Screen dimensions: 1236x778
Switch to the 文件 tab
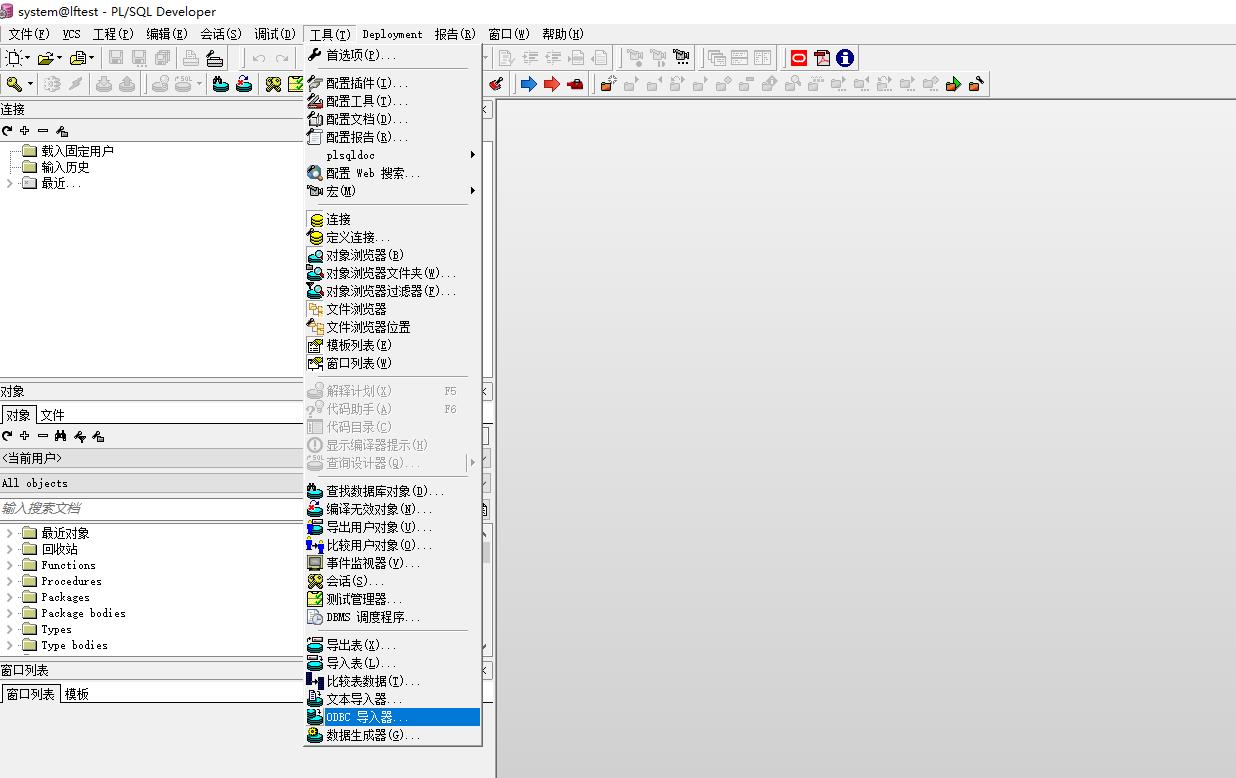pos(53,415)
